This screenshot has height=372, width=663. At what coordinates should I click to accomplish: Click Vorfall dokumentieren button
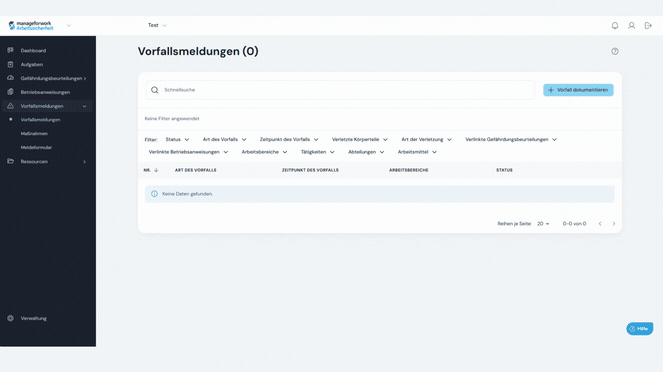point(578,90)
